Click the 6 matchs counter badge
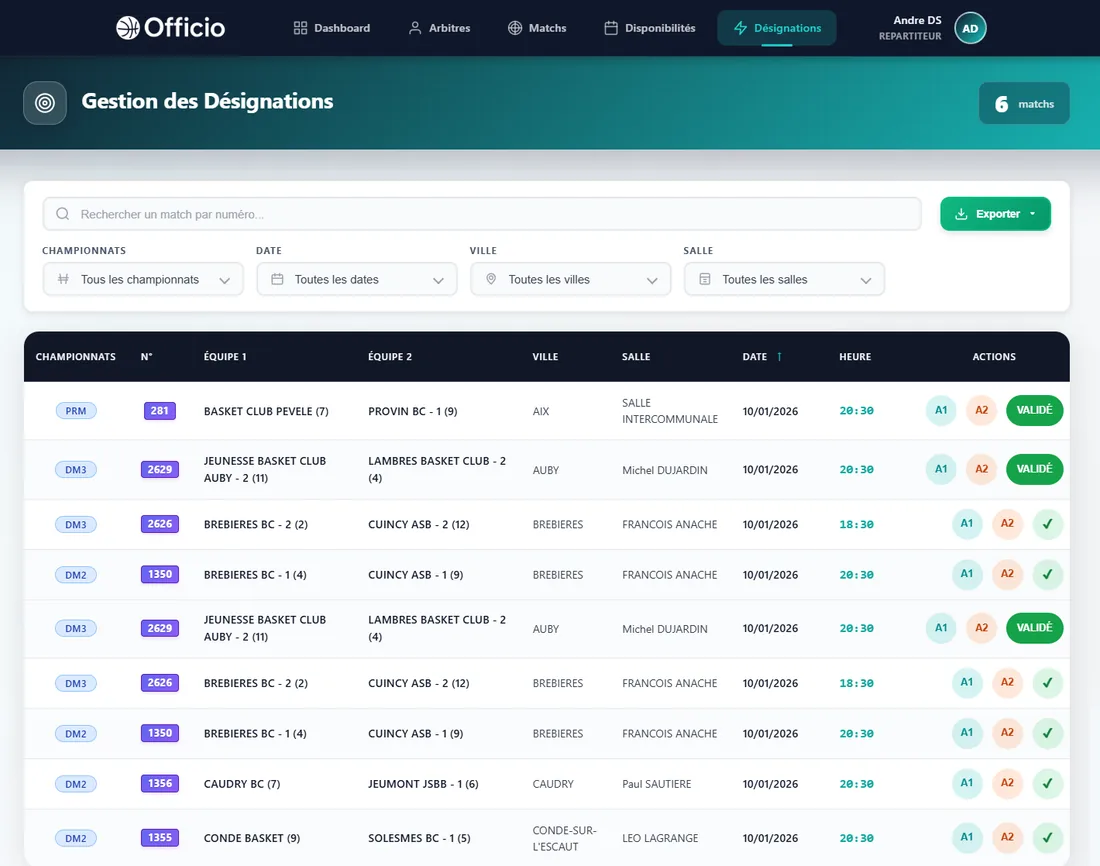The height and width of the screenshot is (866, 1100). click(x=1024, y=104)
